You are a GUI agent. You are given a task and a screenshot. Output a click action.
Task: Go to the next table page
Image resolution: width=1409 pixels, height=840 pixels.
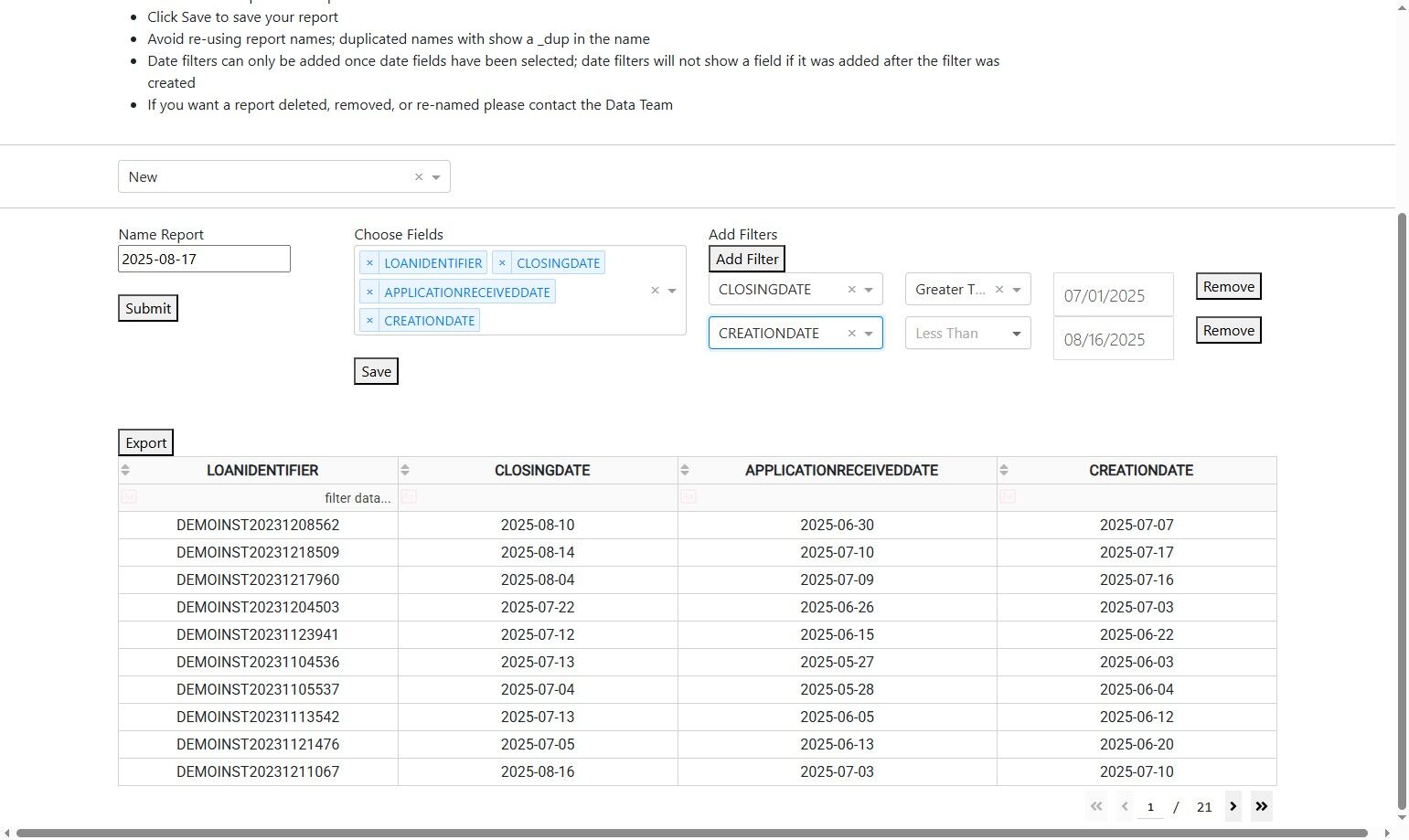coord(1233,806)
